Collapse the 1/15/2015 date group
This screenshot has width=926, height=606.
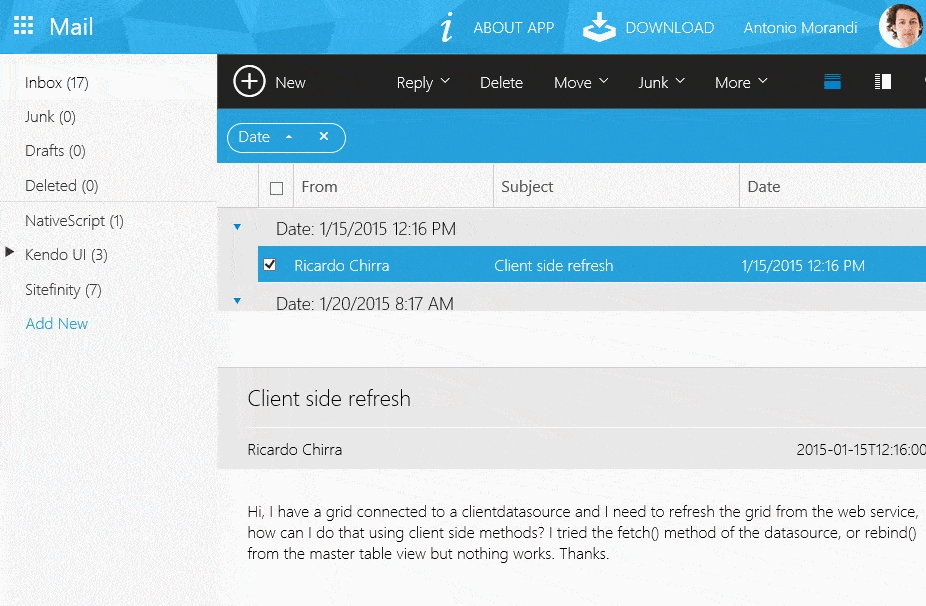237,227
